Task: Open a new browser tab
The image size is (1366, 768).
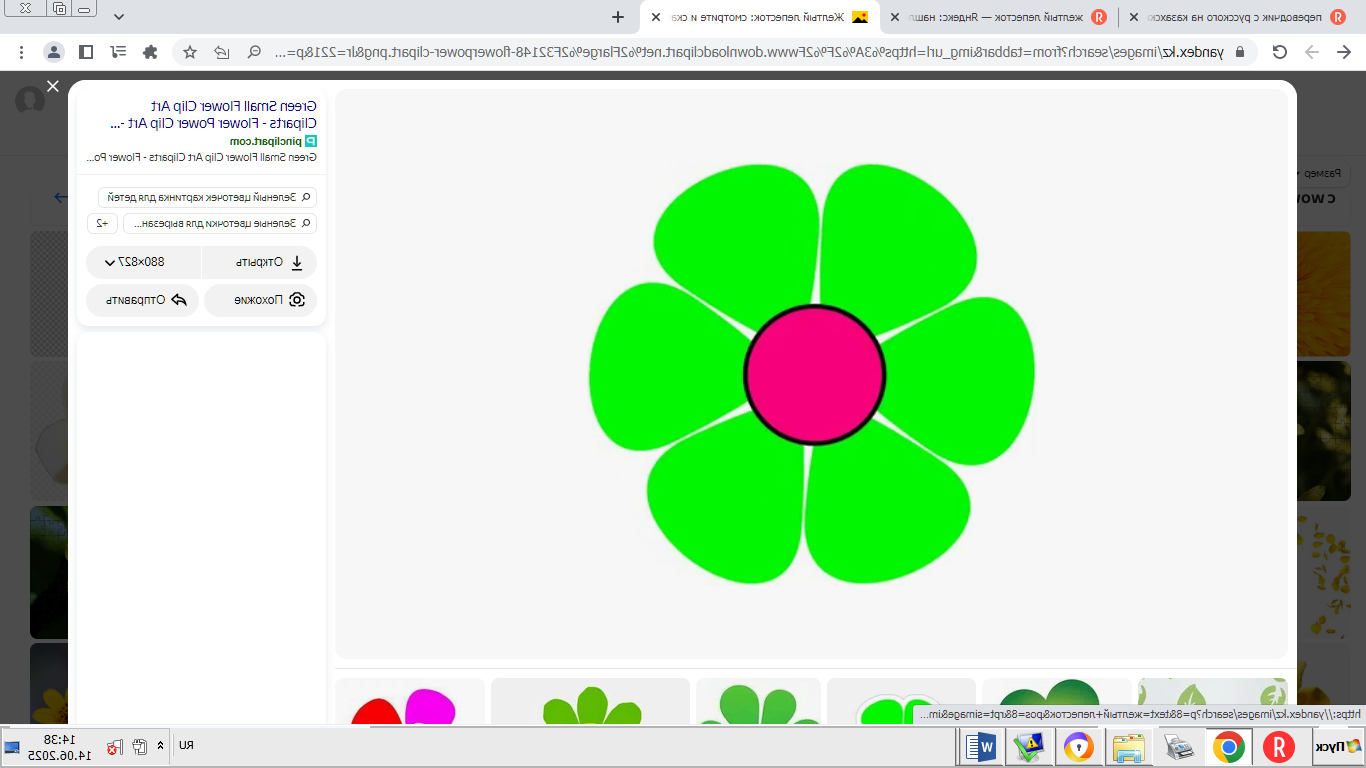Action: coord(618,17)
